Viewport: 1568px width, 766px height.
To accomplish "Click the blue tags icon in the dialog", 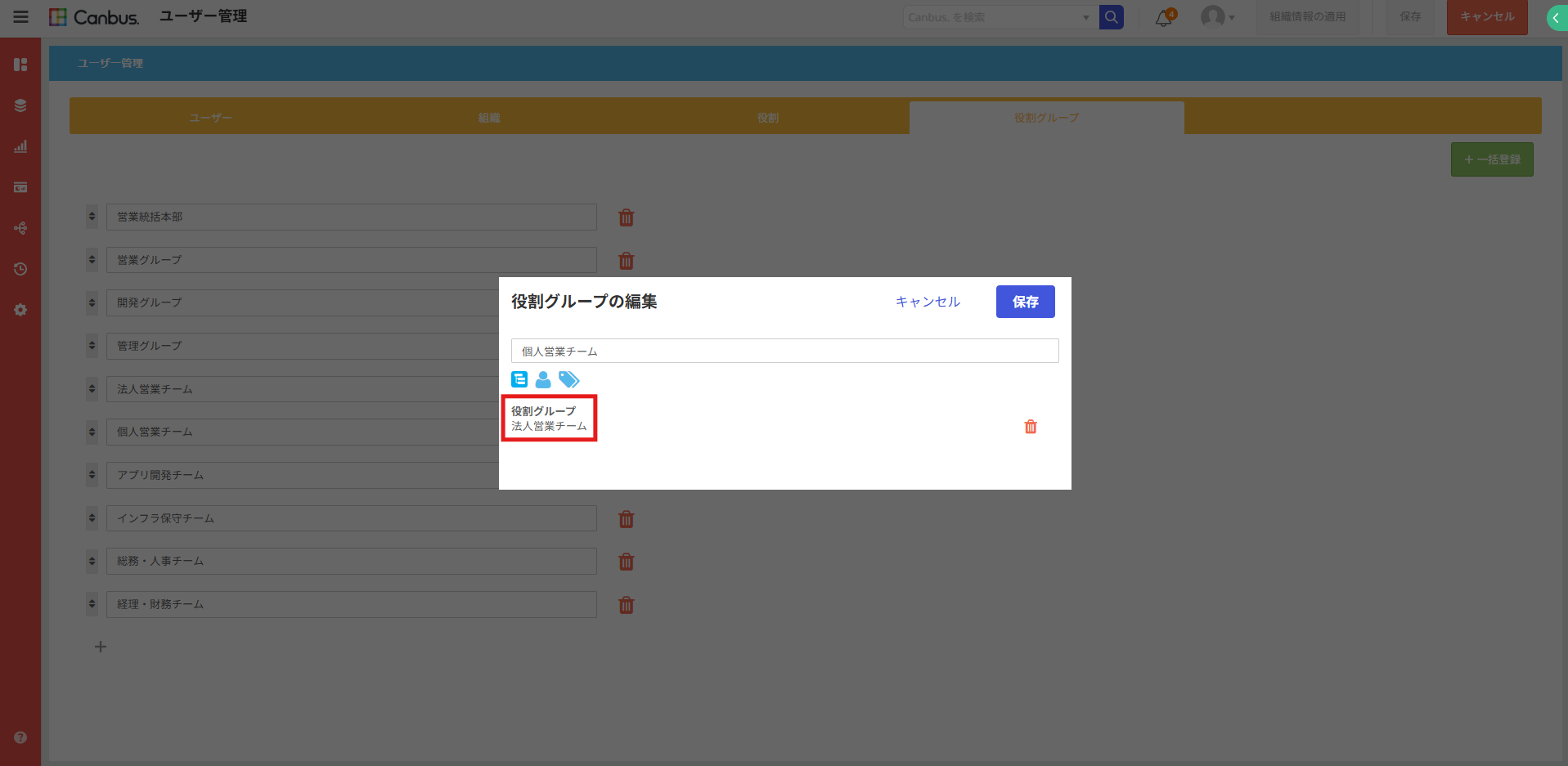I will (568, 379).
